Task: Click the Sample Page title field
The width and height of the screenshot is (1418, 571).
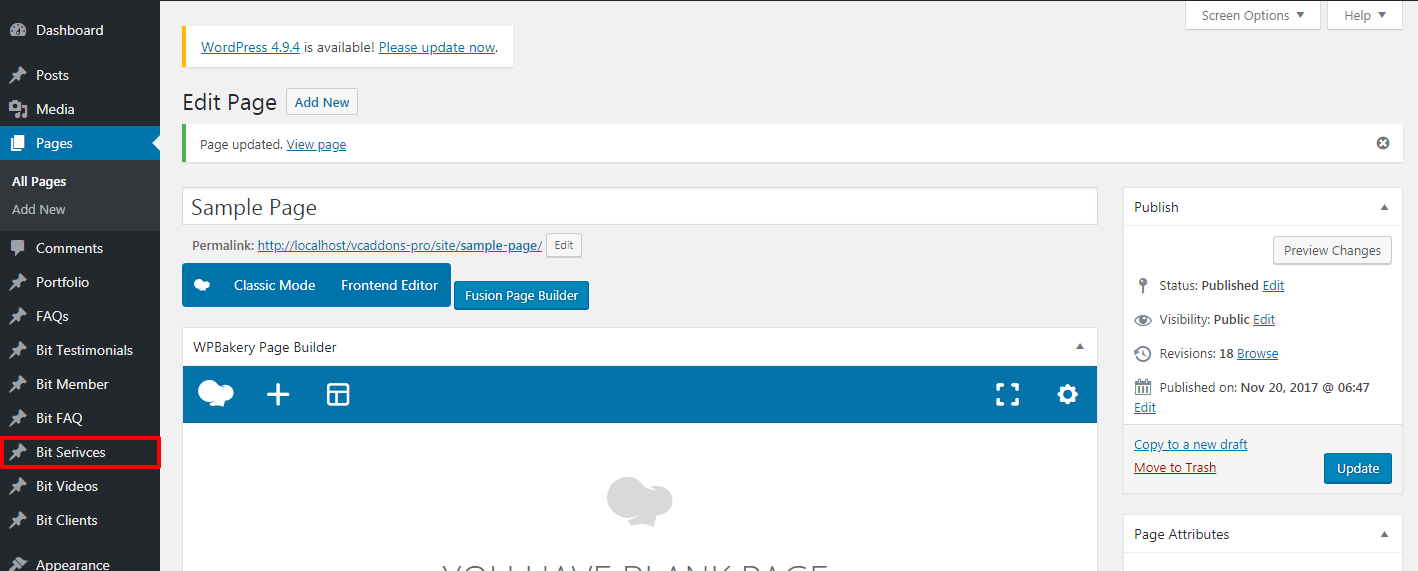Action: pyautogui.click(x=640, y=207)
